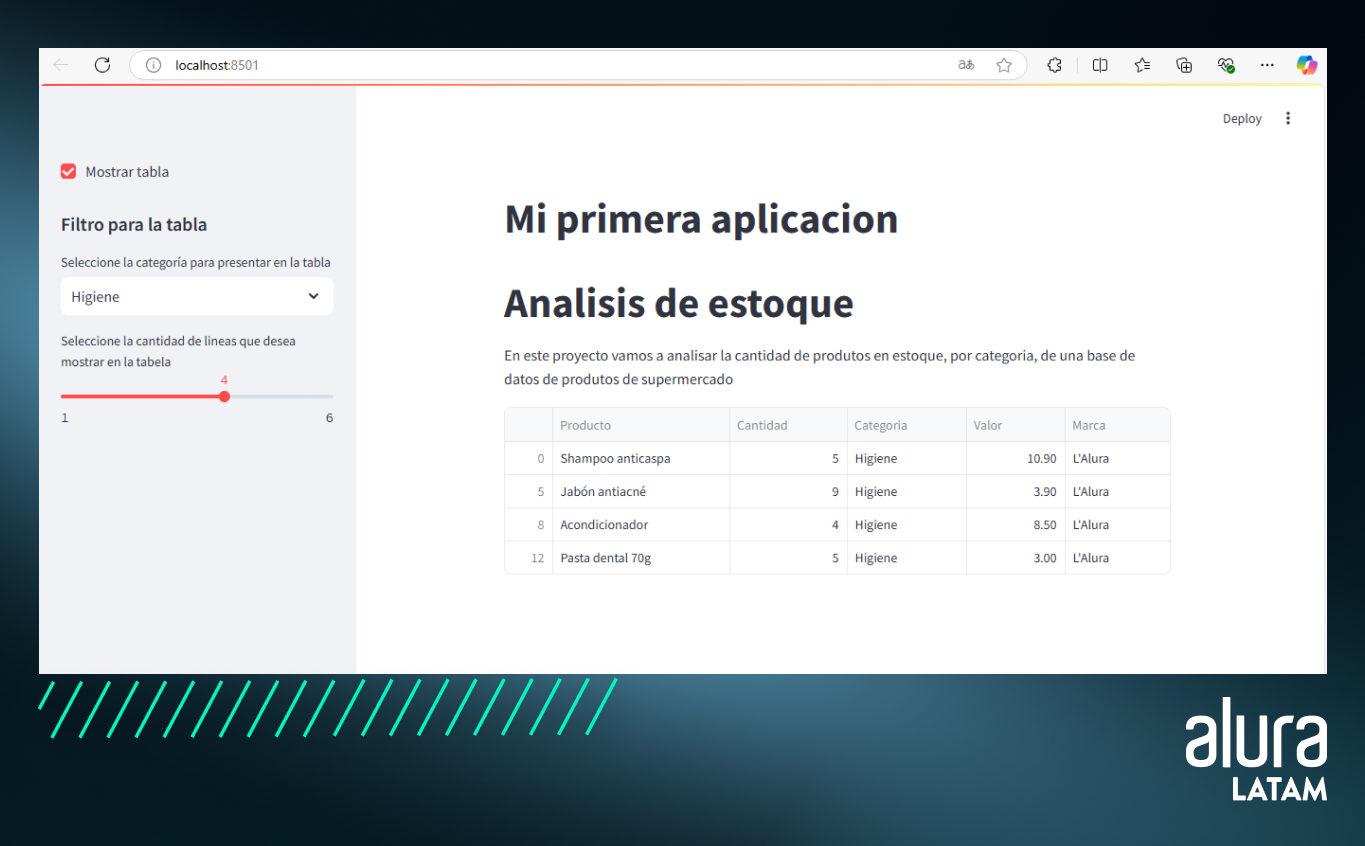Click the Mi primera aplicacion heading
Image resolution: width=1365 pixels, height=846 pixels.
pos(701,219)
